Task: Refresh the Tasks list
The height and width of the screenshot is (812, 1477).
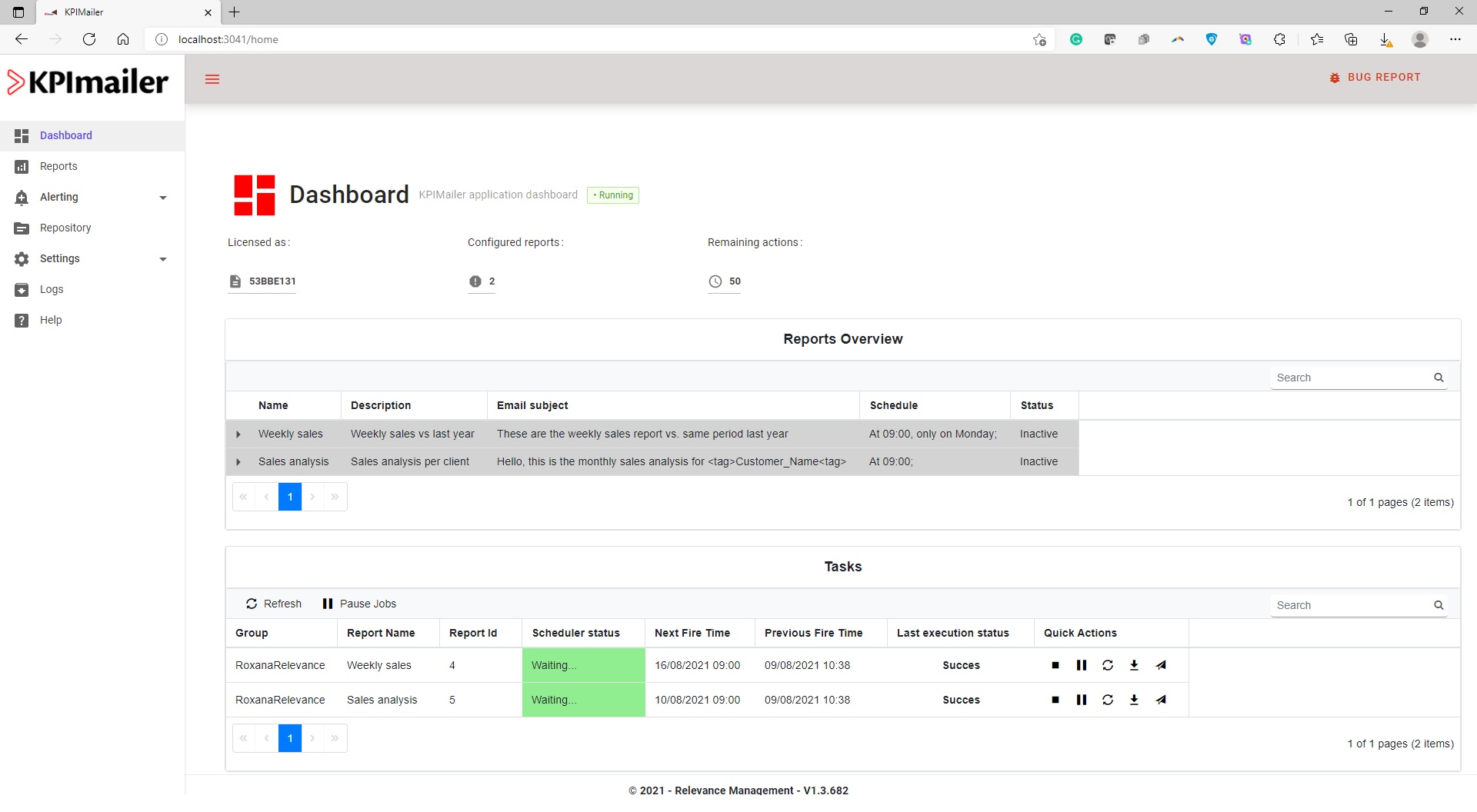Action: 273,604
